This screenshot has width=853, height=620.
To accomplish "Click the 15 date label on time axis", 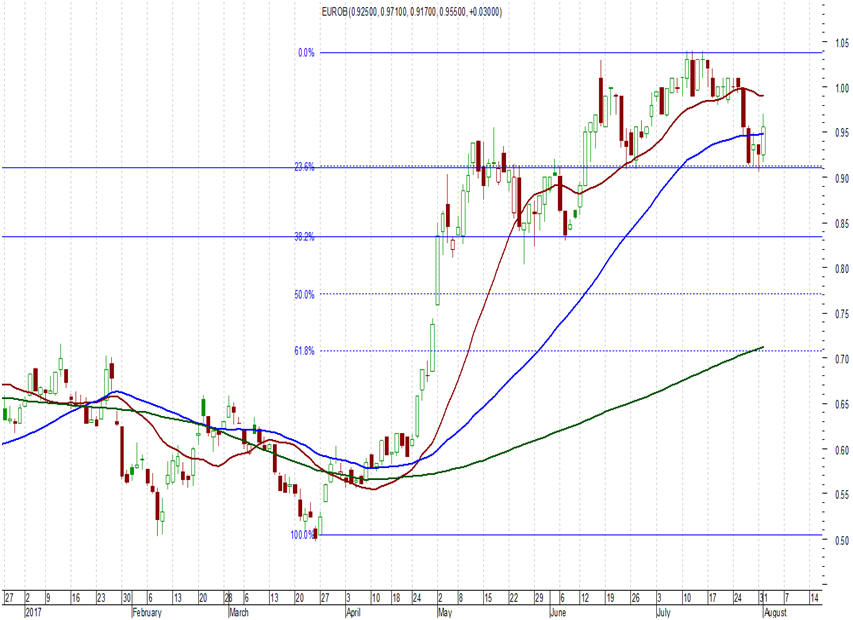I will [488, 598].
